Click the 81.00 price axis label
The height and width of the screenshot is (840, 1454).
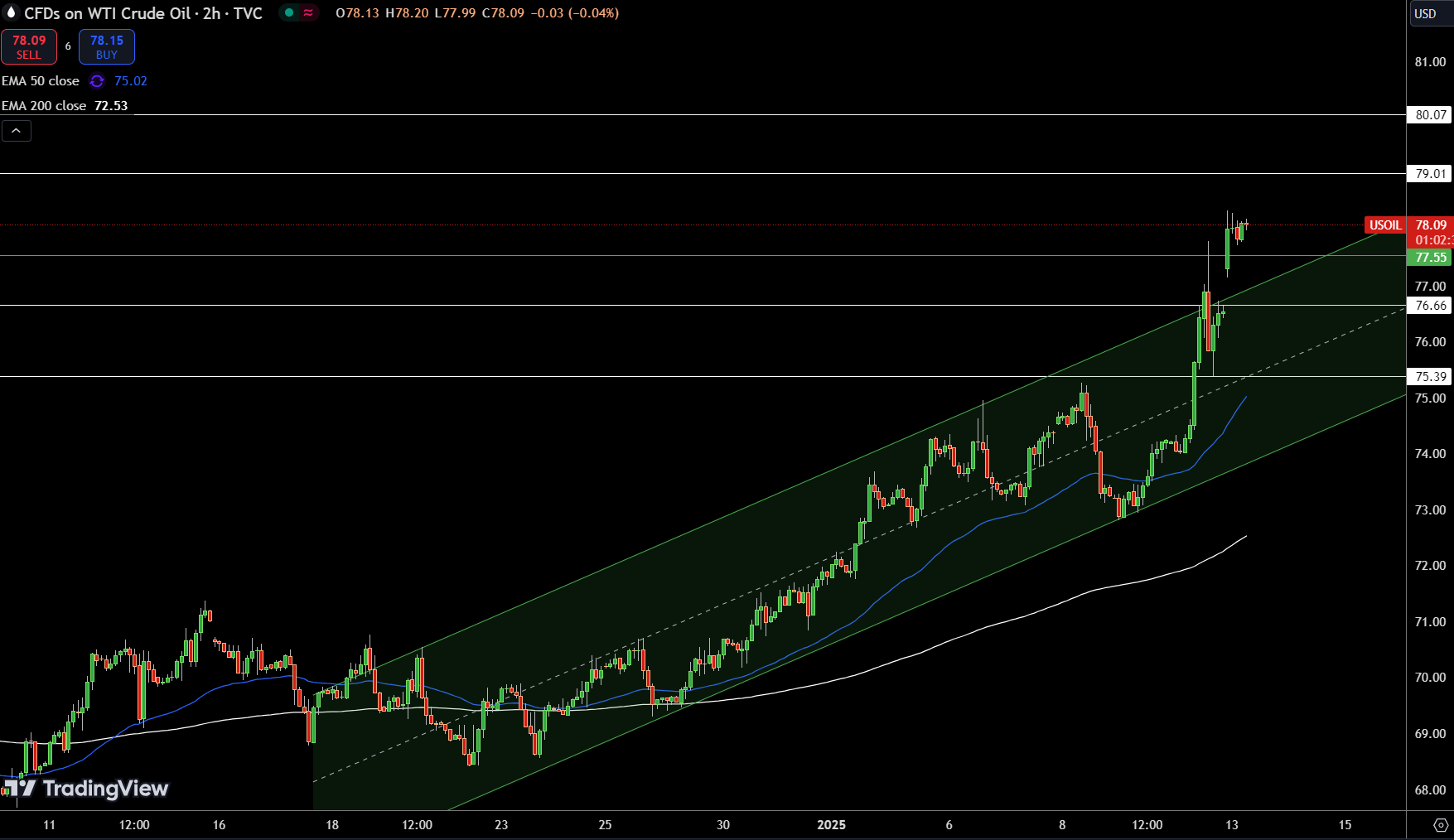(1430, 62)
